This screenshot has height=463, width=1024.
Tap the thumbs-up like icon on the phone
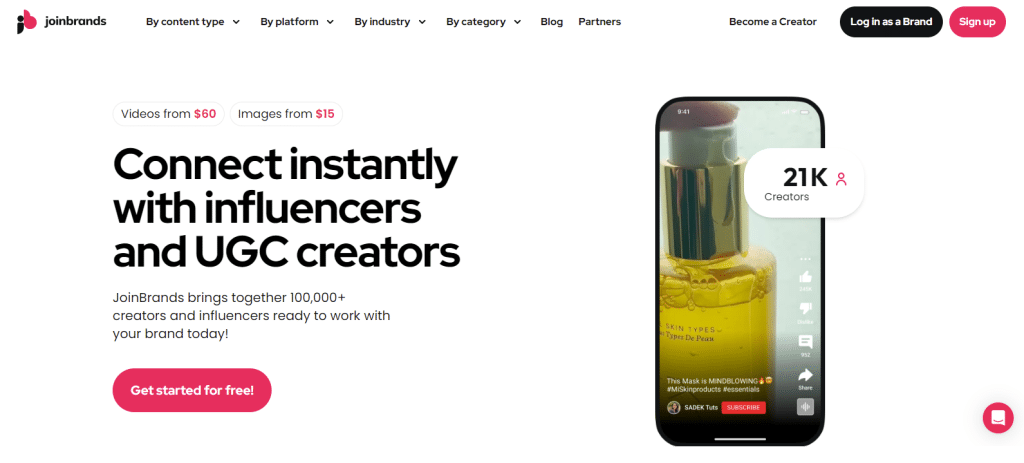(805, 277)
